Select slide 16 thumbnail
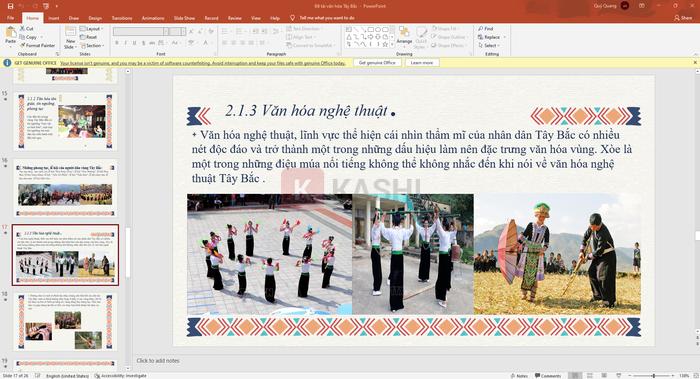The height and width of the screenshot is (379, 700). 65,189
